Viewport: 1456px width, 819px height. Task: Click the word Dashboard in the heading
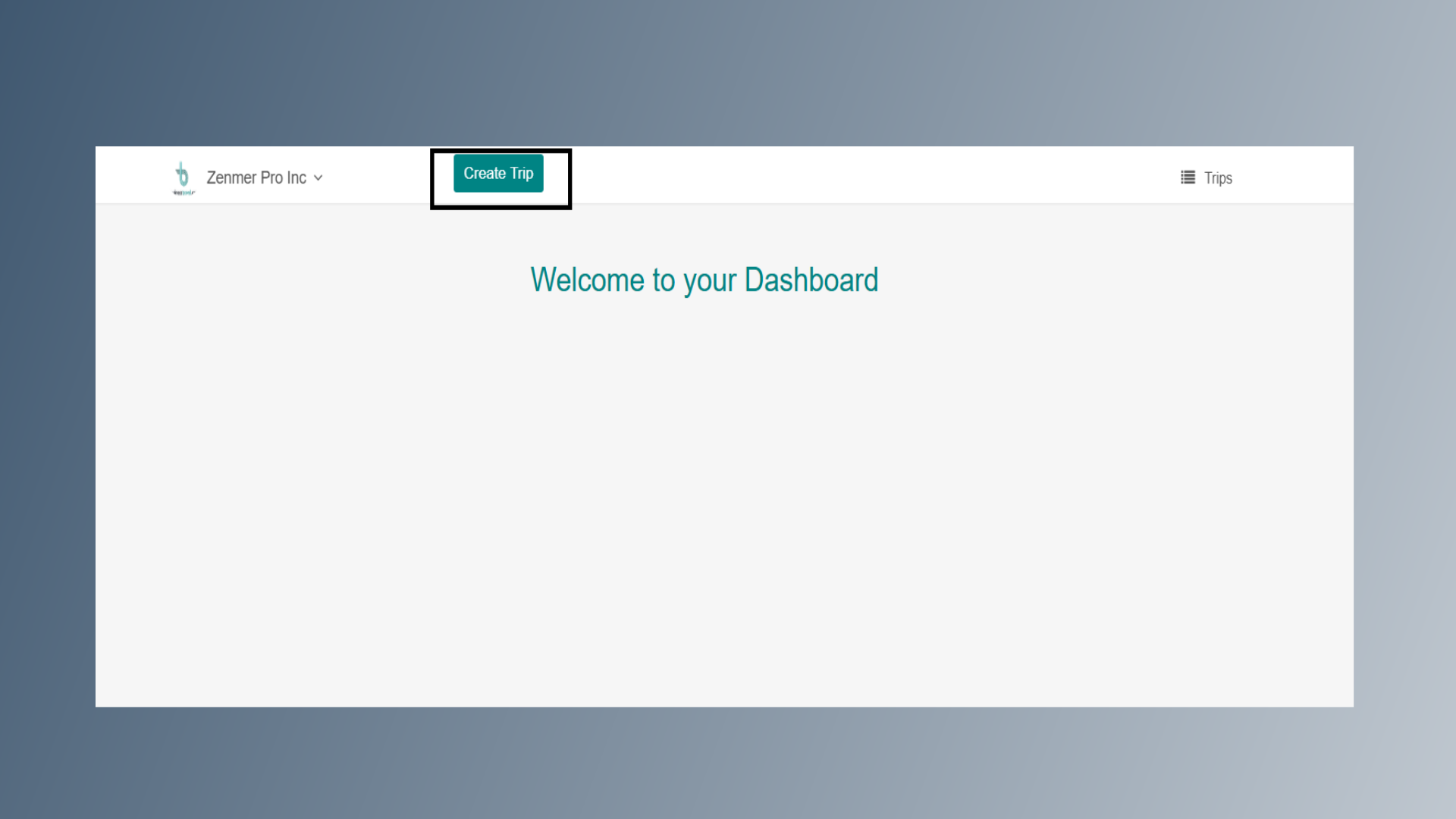pyautogui.click(x=811, y=280)
